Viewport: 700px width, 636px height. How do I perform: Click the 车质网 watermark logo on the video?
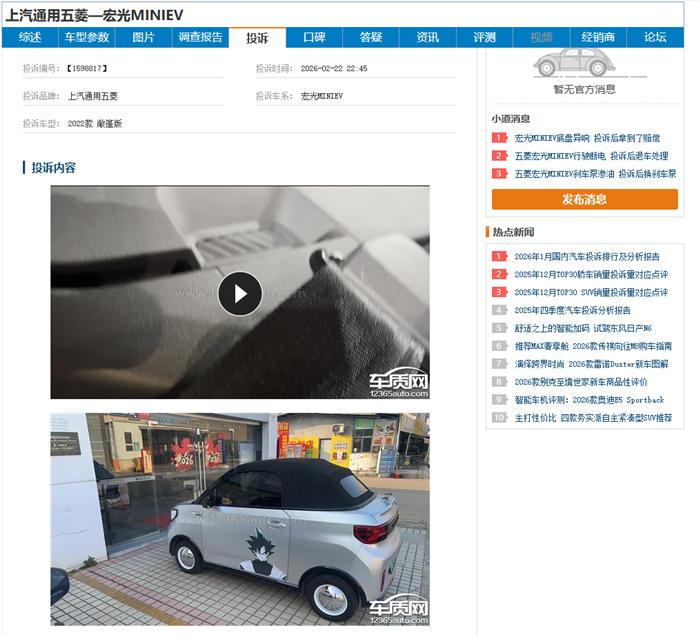[397, 384]
